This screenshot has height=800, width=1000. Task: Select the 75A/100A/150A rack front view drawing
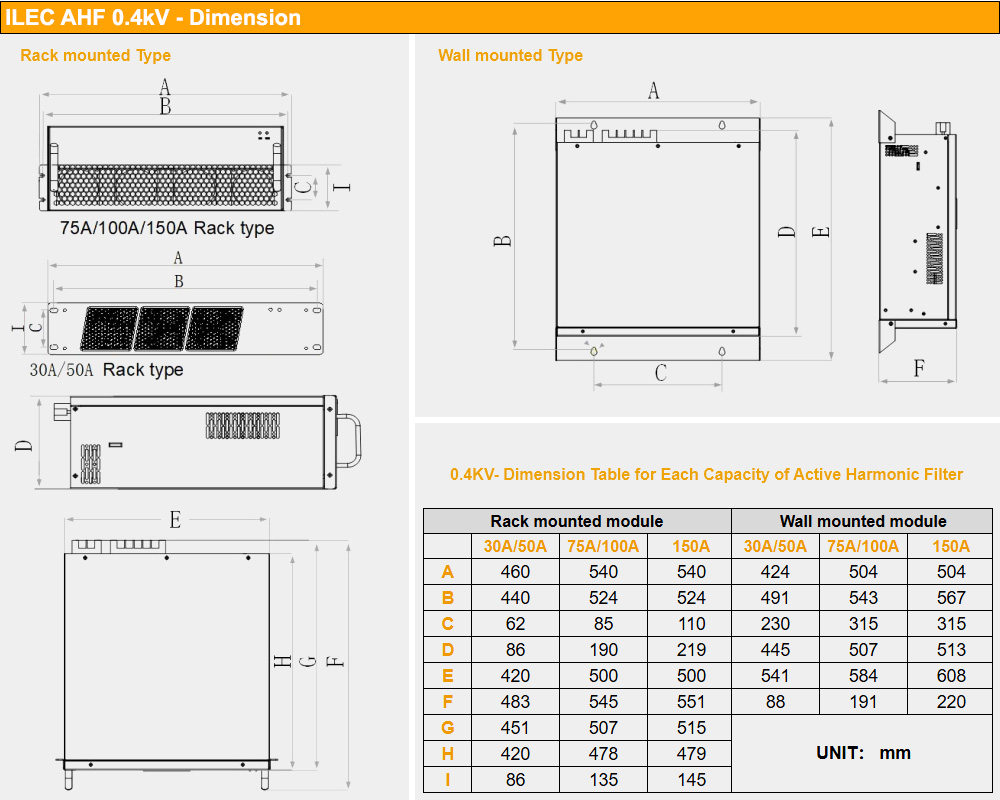[166, 168]
